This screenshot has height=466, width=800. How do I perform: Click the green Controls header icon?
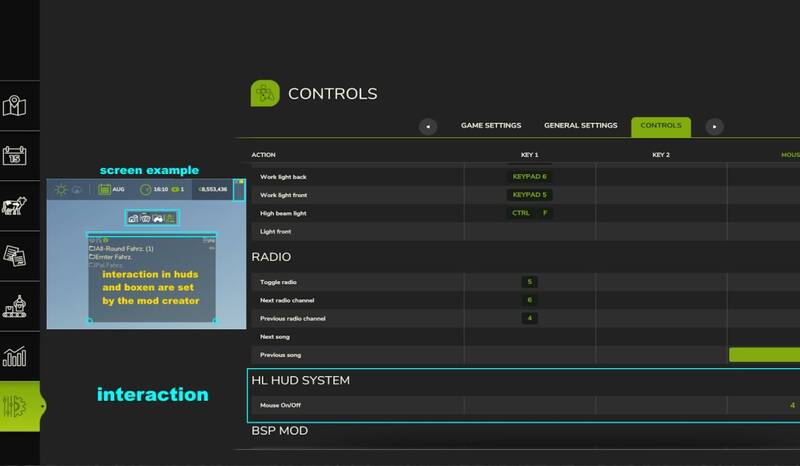click(x=264, y=93)
